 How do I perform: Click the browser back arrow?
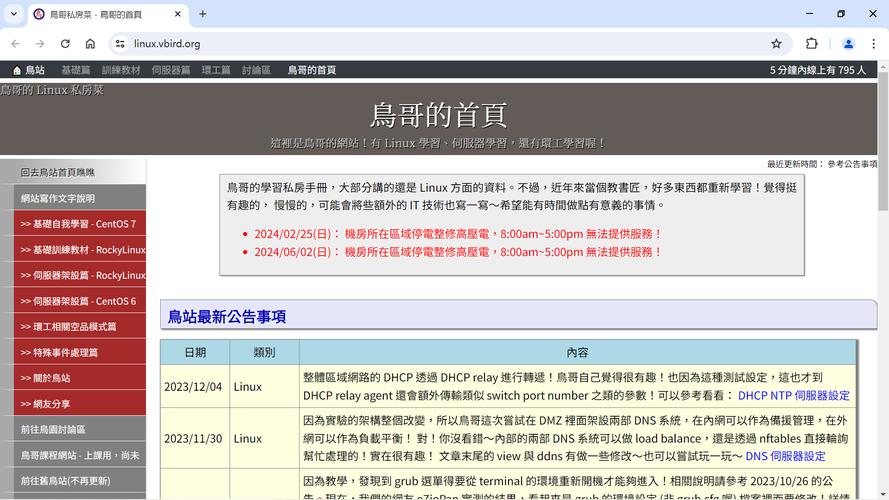pyautogui.click(x=15, y=44)
